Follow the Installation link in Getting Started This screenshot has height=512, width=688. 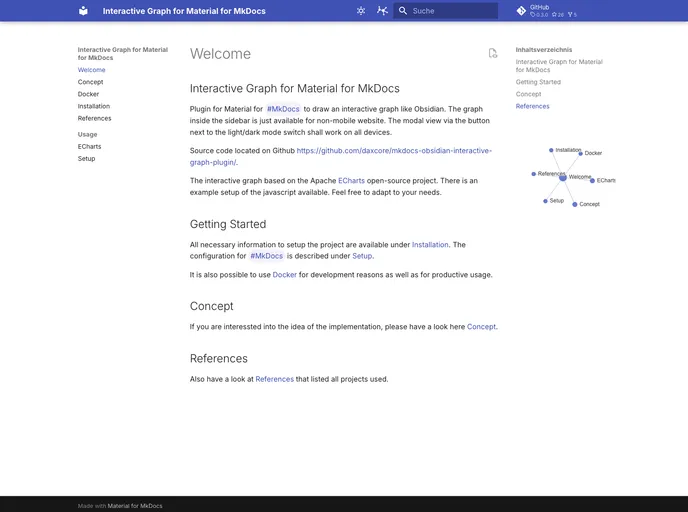point(430,245)
